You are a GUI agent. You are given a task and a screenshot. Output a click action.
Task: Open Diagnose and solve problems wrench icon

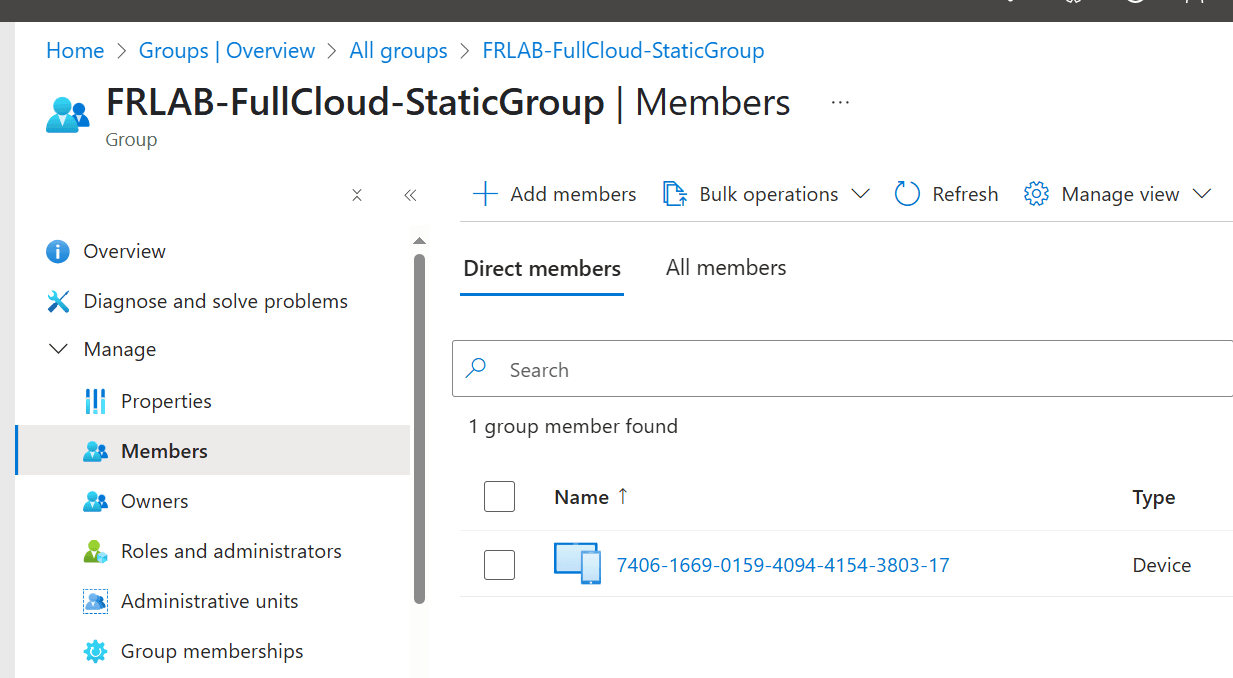(x=58, y=301)
